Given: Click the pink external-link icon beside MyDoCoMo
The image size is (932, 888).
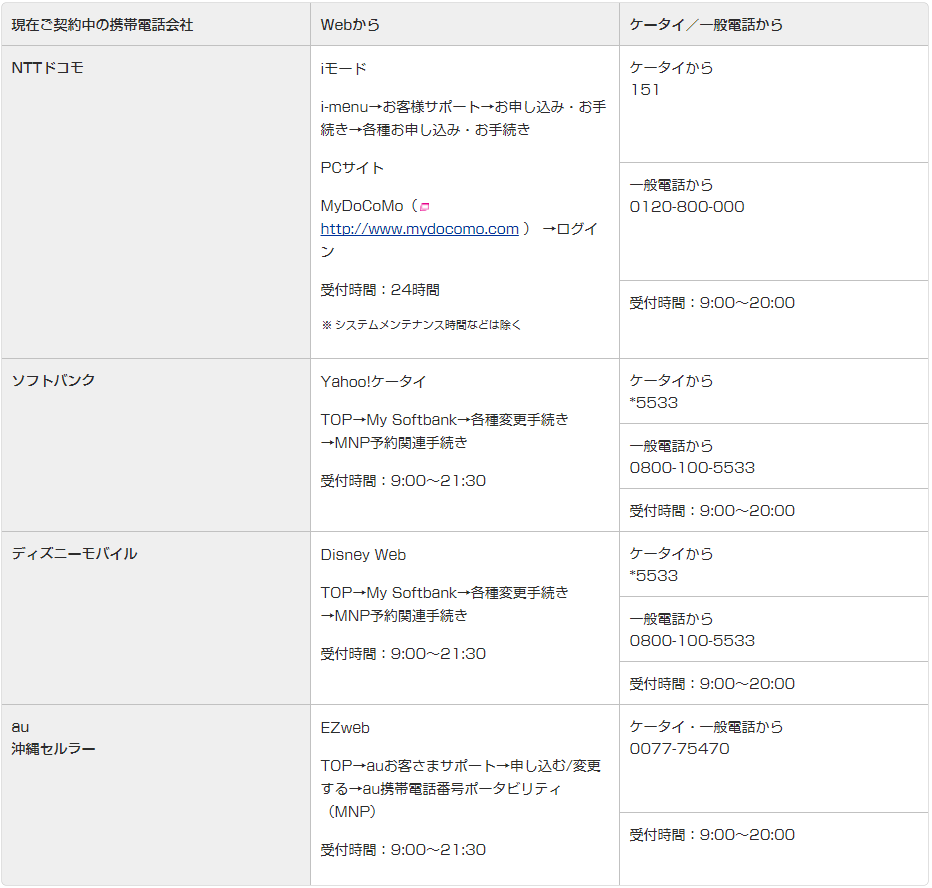Looking at the screenshot, I should [424, 207].
